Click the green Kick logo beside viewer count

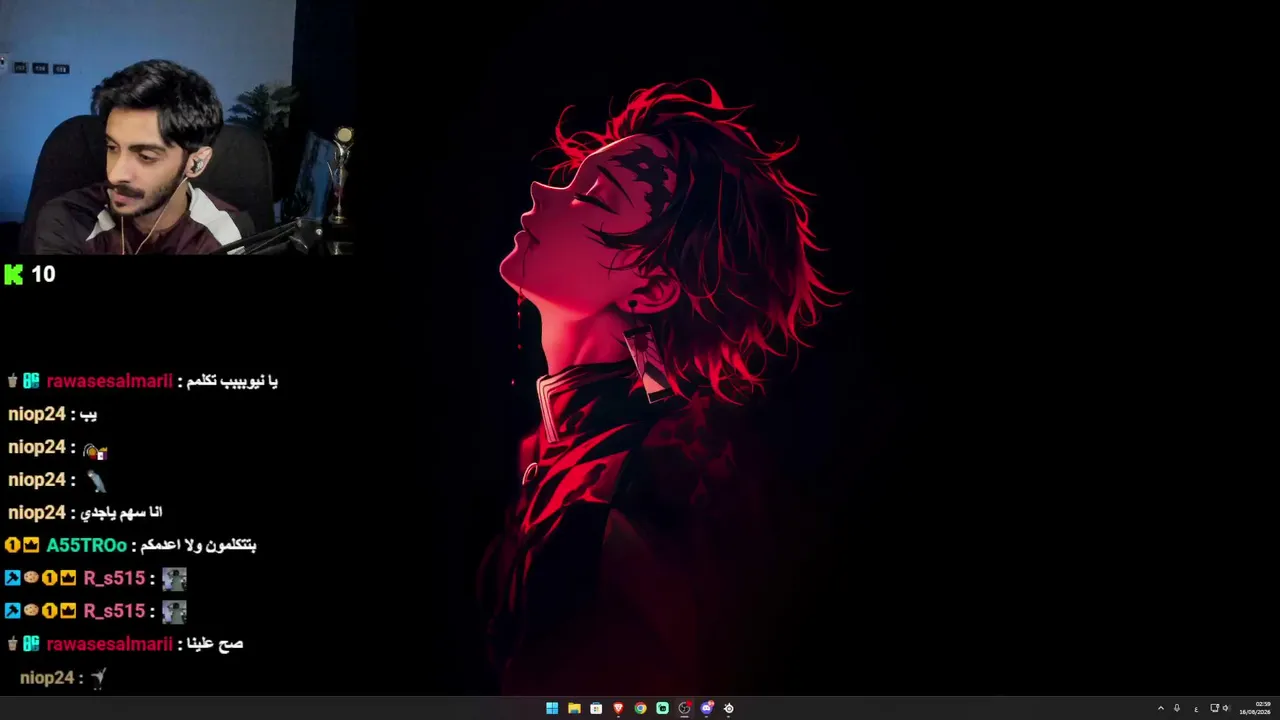[13, 275]
